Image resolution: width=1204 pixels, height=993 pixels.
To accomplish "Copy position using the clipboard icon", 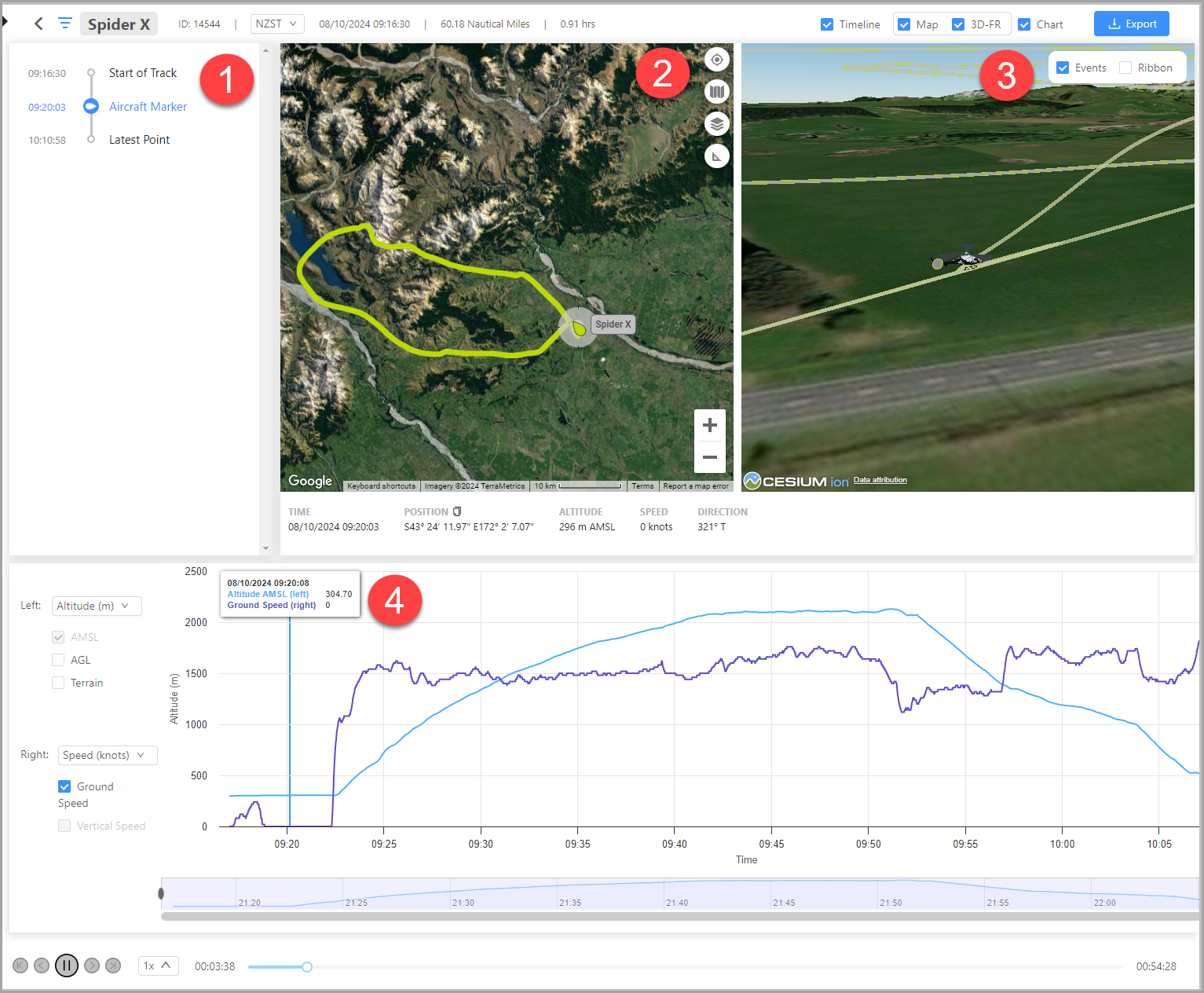I will [x=457, y=511].
